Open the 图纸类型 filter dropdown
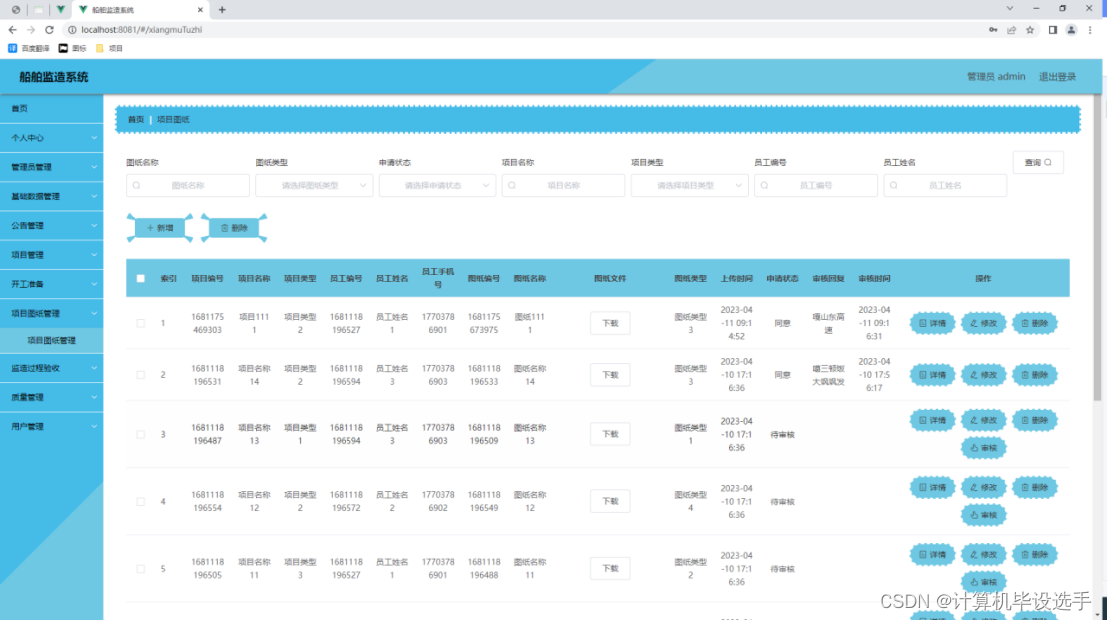Viewport: 1107px width, 620px height. (314, 185)
